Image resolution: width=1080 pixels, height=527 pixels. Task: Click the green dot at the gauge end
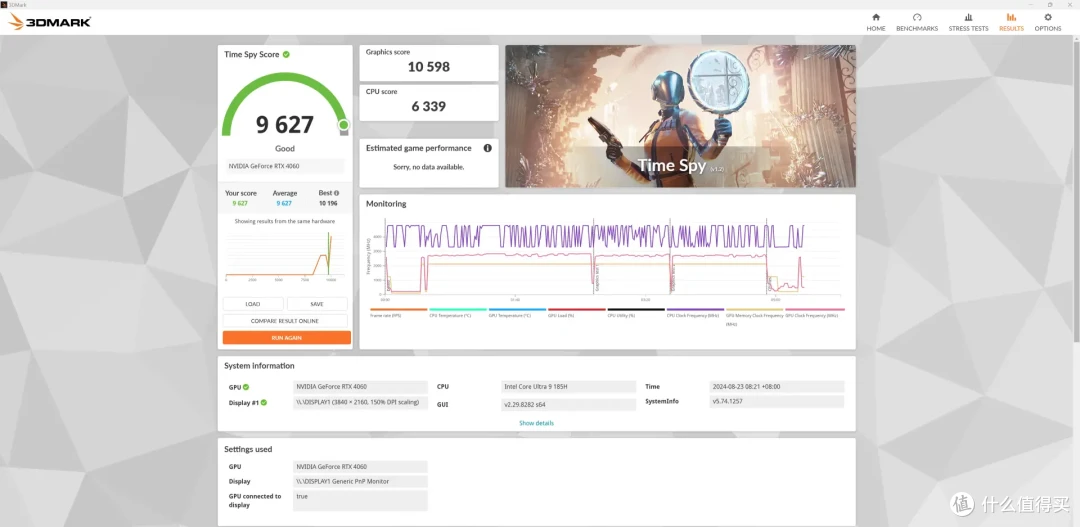pyautogui.click(x=343, y=125)
